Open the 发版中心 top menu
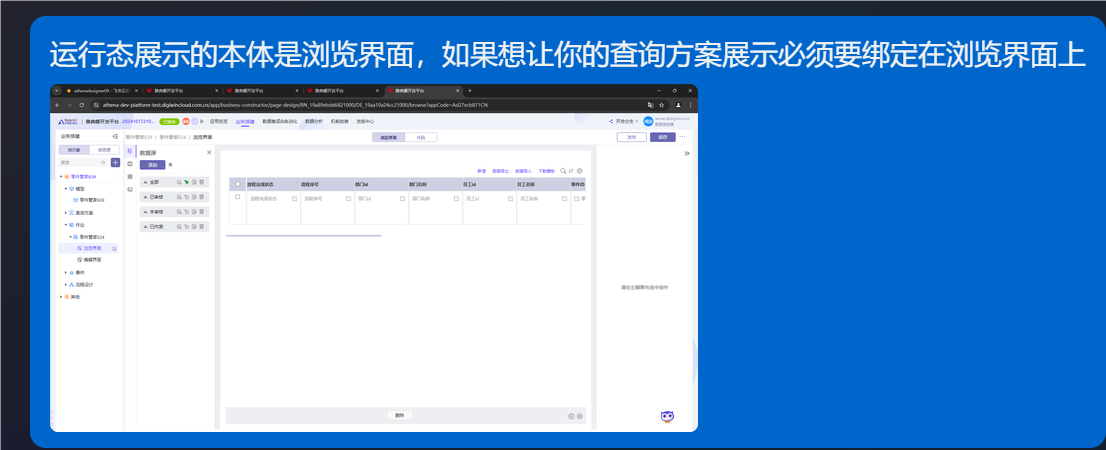 (x=365, y=121)
